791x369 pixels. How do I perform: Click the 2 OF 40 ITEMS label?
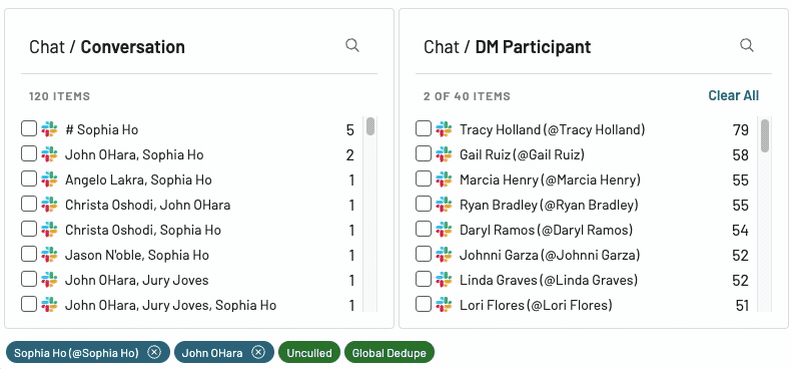[x=467, y=96]
